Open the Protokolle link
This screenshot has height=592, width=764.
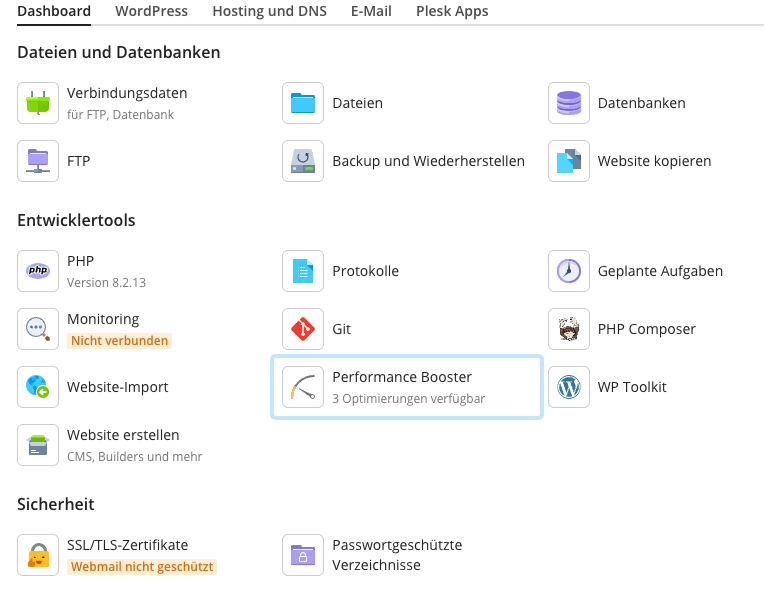[365, 271]
